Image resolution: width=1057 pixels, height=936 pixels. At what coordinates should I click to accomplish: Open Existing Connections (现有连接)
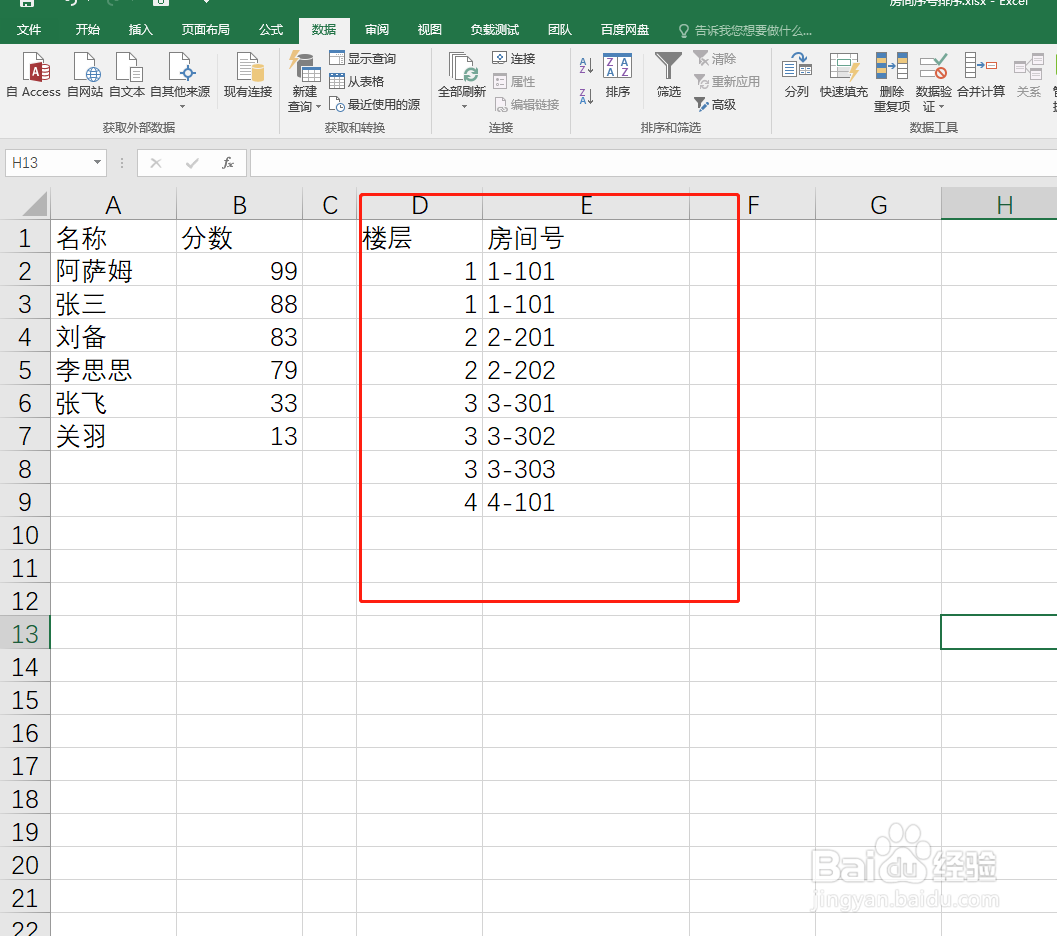(247, 75)
